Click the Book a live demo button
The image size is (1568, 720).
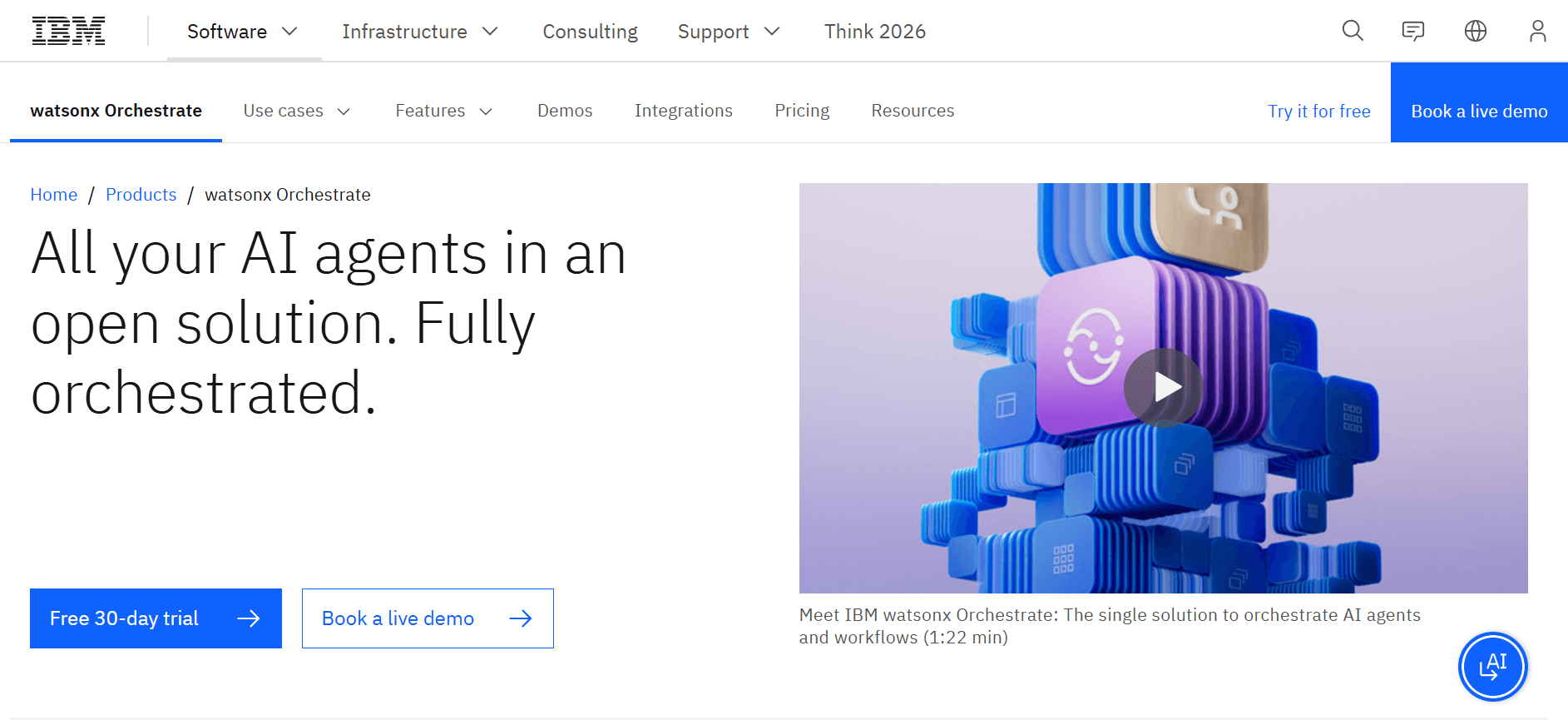(1478, 111)
